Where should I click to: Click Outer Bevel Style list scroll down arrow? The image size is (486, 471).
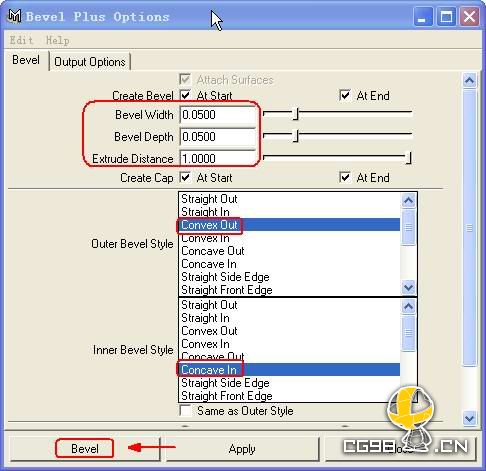[x=408, y=287]
